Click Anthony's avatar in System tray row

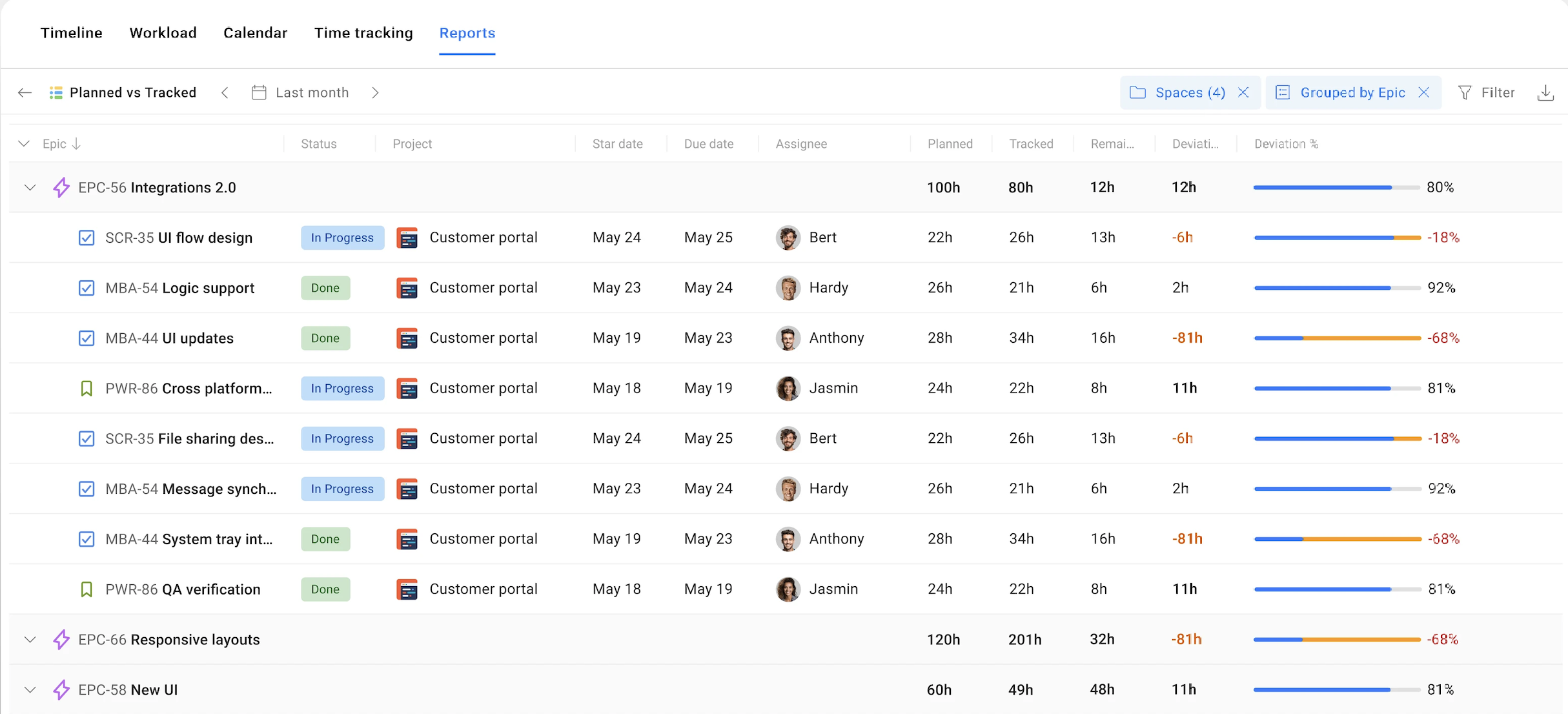[x=788, y=539]
